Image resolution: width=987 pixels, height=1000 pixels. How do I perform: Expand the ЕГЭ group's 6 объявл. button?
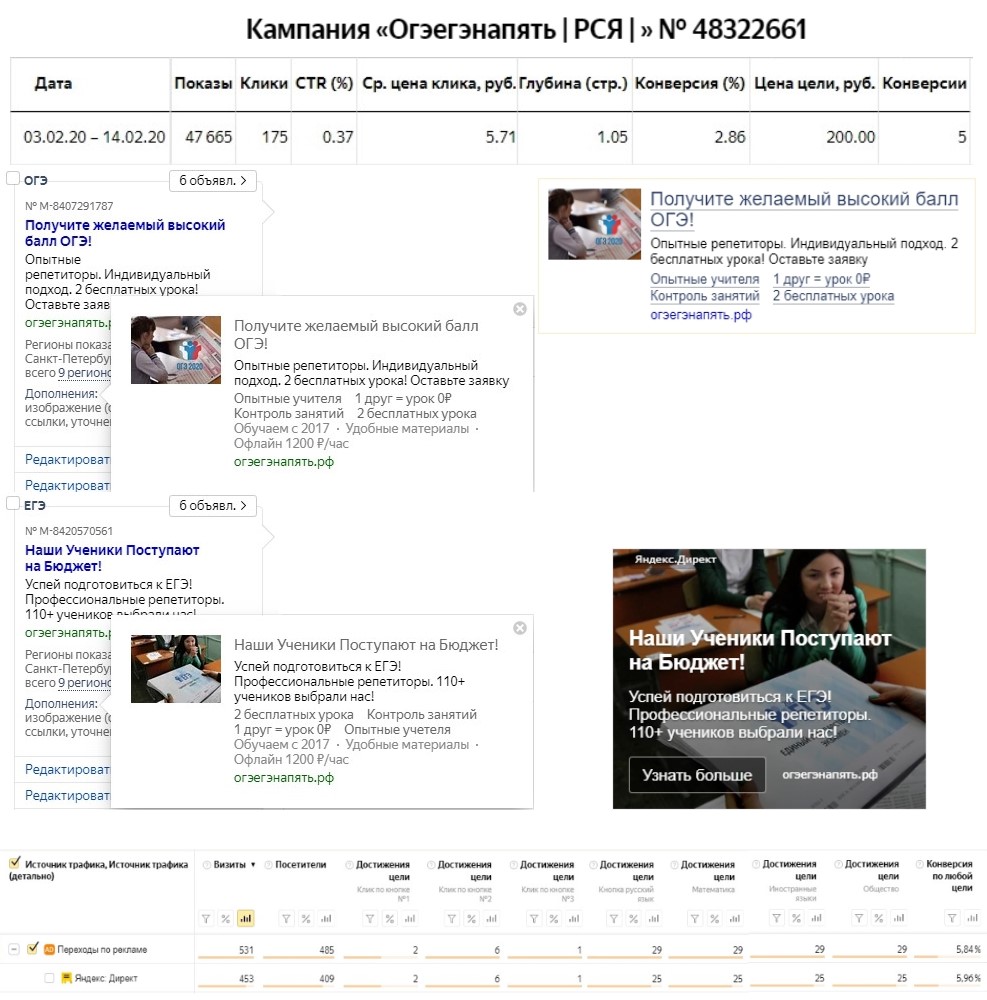pos(213,506)
